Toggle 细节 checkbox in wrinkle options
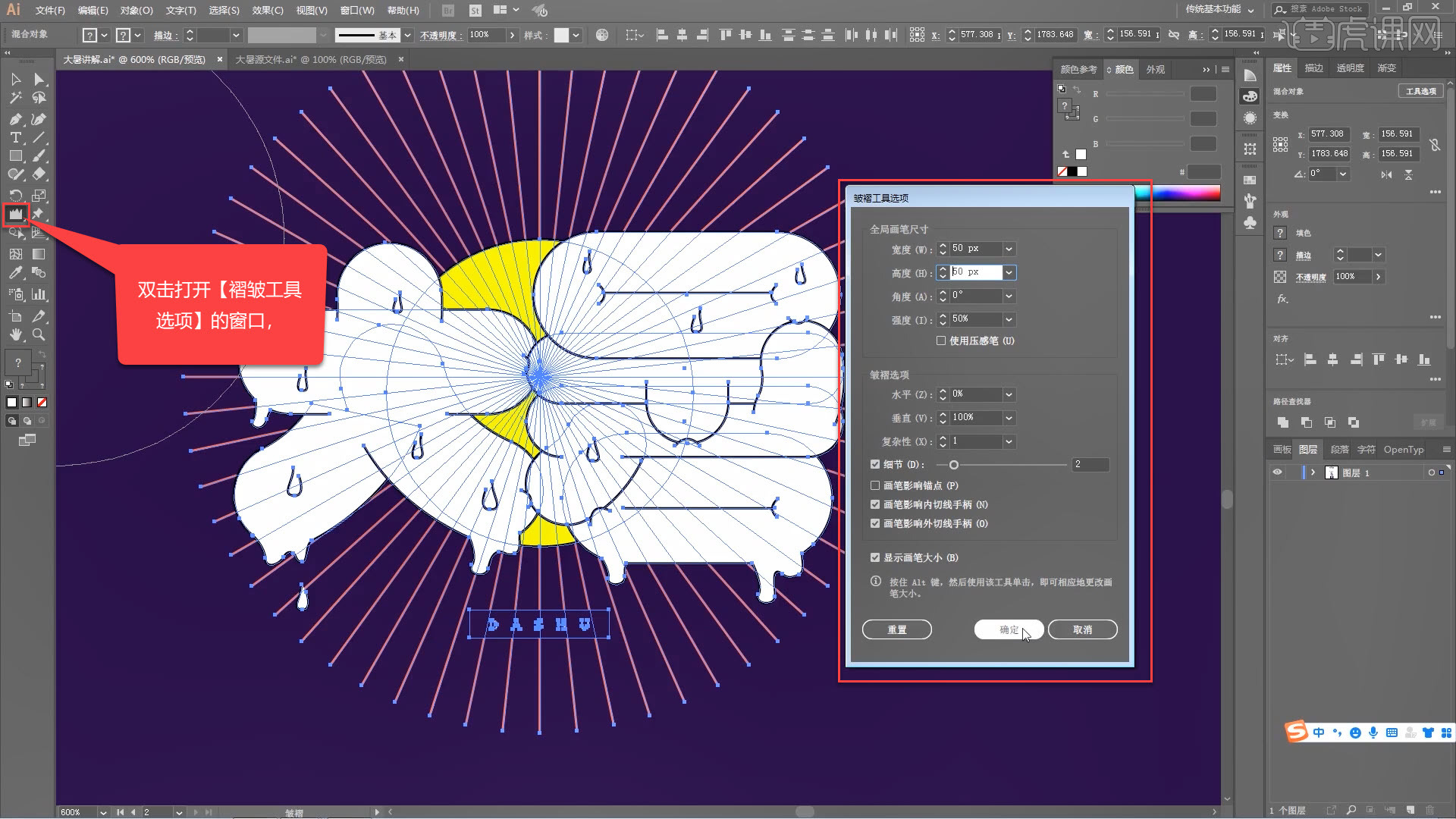The height and width of the screenshot is (819, 1456). point(877,464)
